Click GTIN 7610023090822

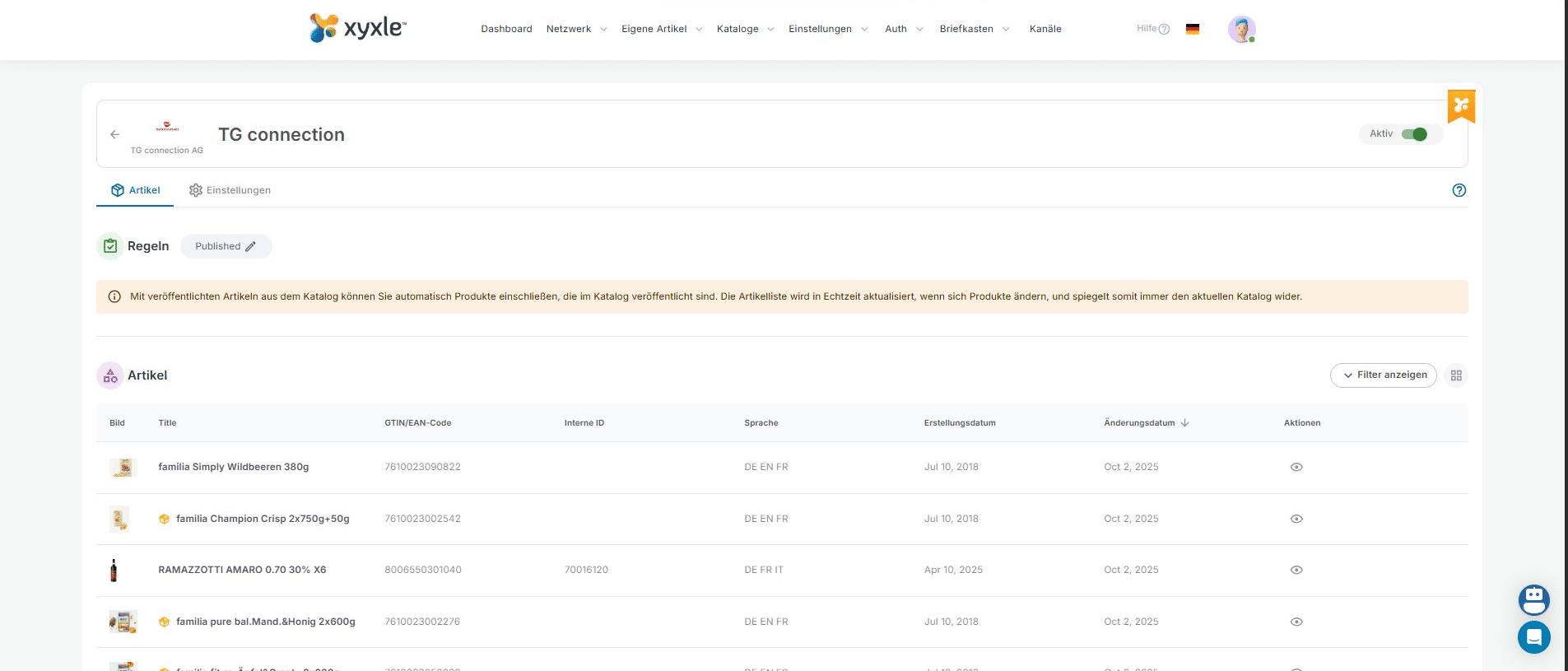click(423, 467)
